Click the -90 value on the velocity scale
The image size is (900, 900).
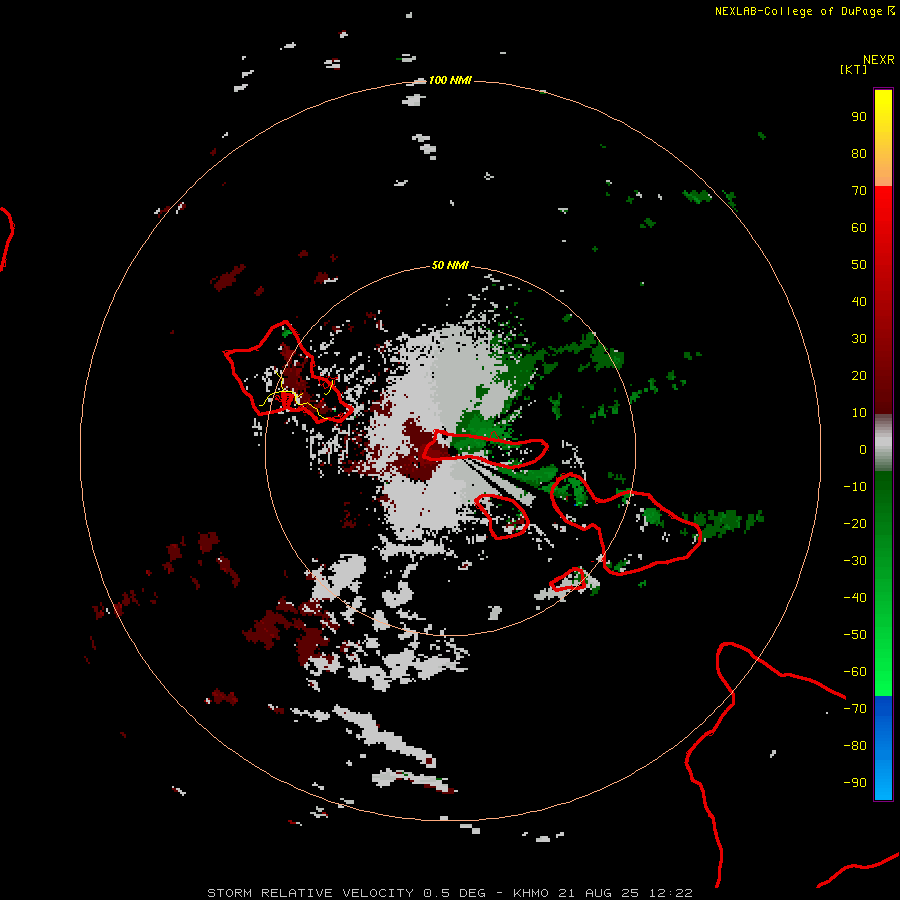coord(855,783)
